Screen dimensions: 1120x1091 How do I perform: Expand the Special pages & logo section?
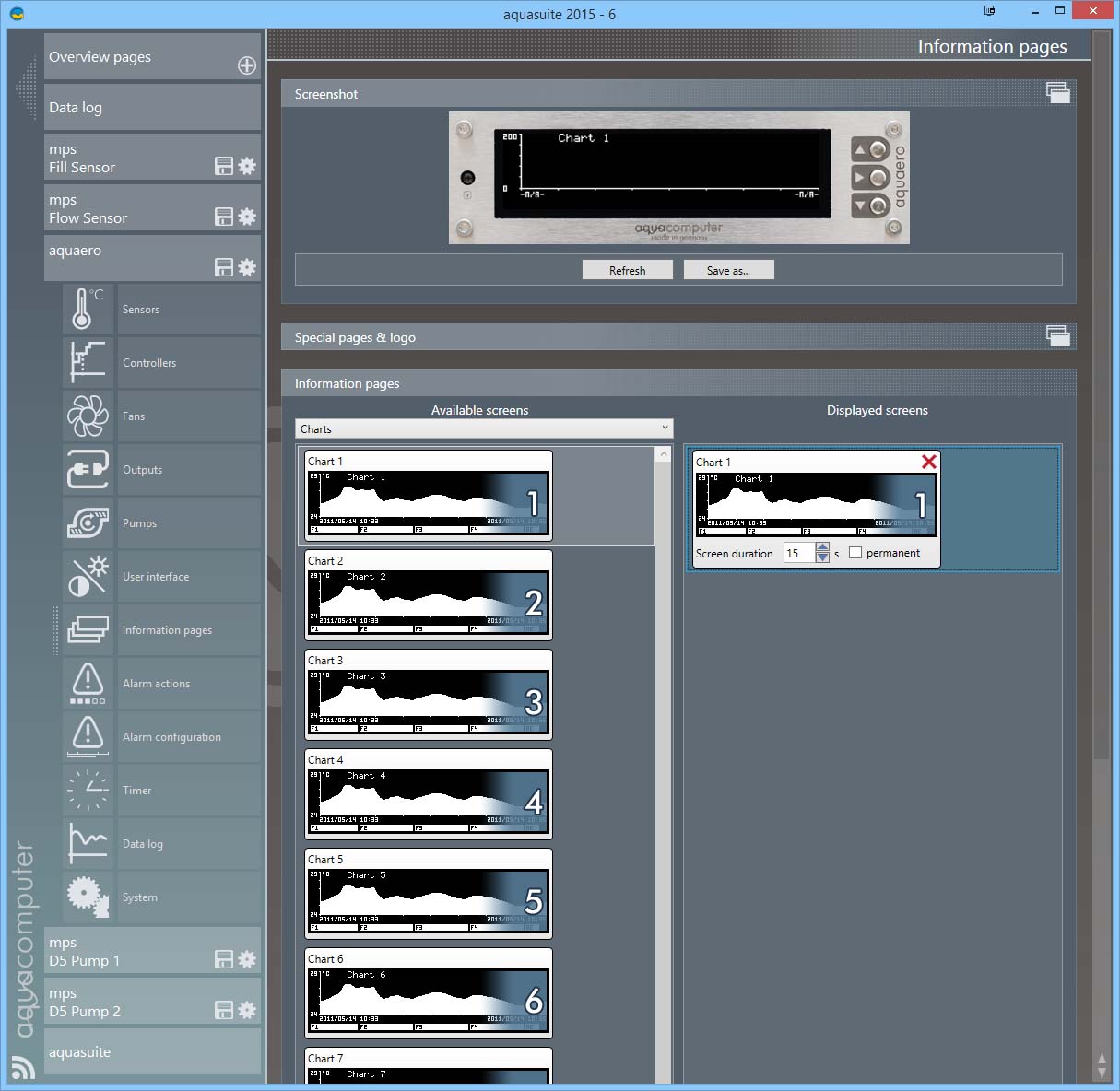[1058, 336]
